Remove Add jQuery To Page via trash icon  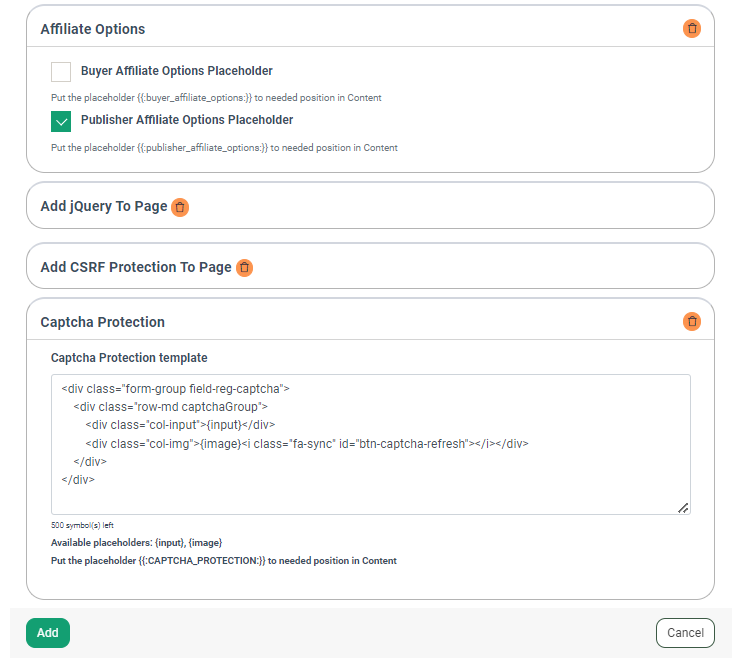[x=180, y=207]
